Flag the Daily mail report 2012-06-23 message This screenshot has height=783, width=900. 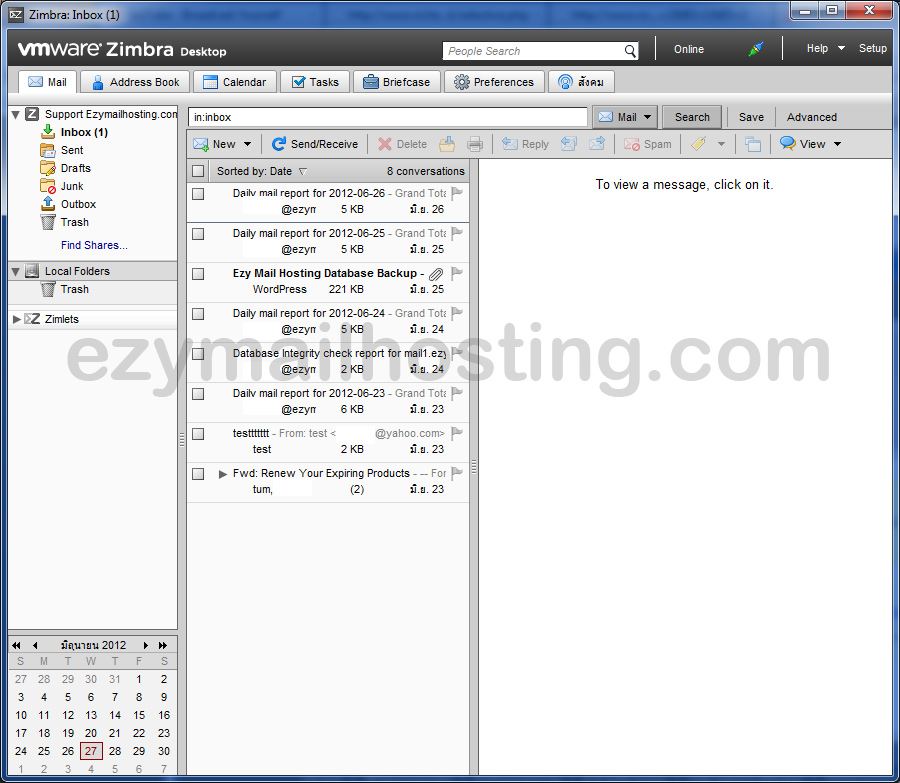pos(457,393)
